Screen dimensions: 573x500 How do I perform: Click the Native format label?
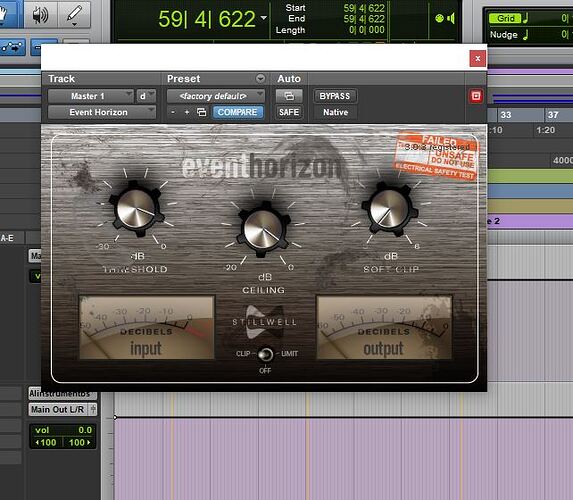click(335, 112)
